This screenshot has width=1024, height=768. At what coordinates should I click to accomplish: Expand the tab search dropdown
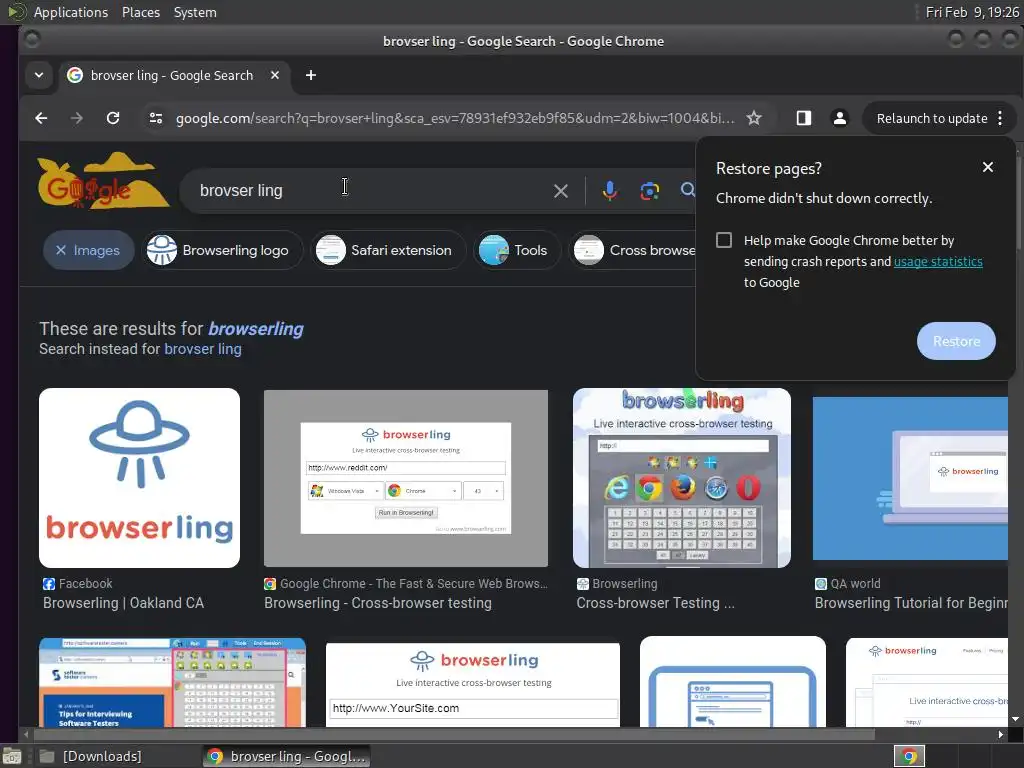pos(39,75)
